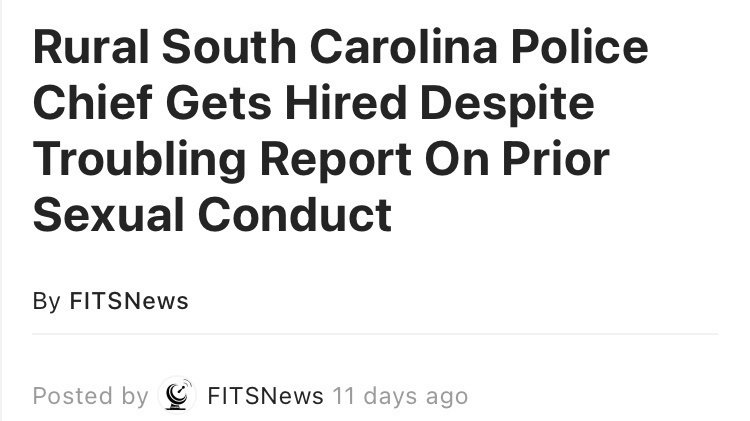The height and width of the screenshot is (421, 750).
Task: Open the FITSNews poster profile name
Action: [265, 396]
